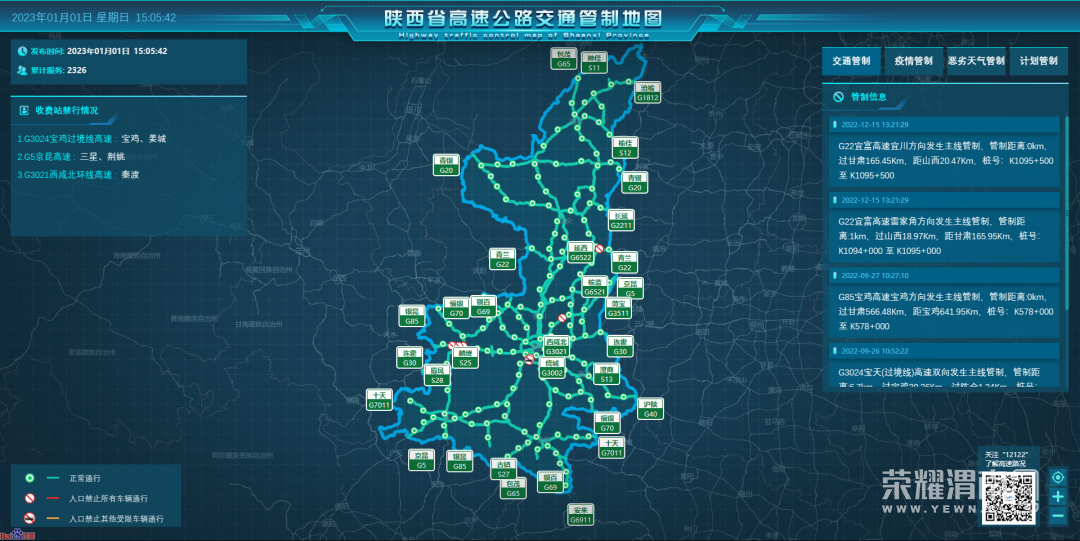This screenshot has width=1080, height=541.
Task: Click closure icon beside G6522 延西 marker
Action: (x=599, y=249)
